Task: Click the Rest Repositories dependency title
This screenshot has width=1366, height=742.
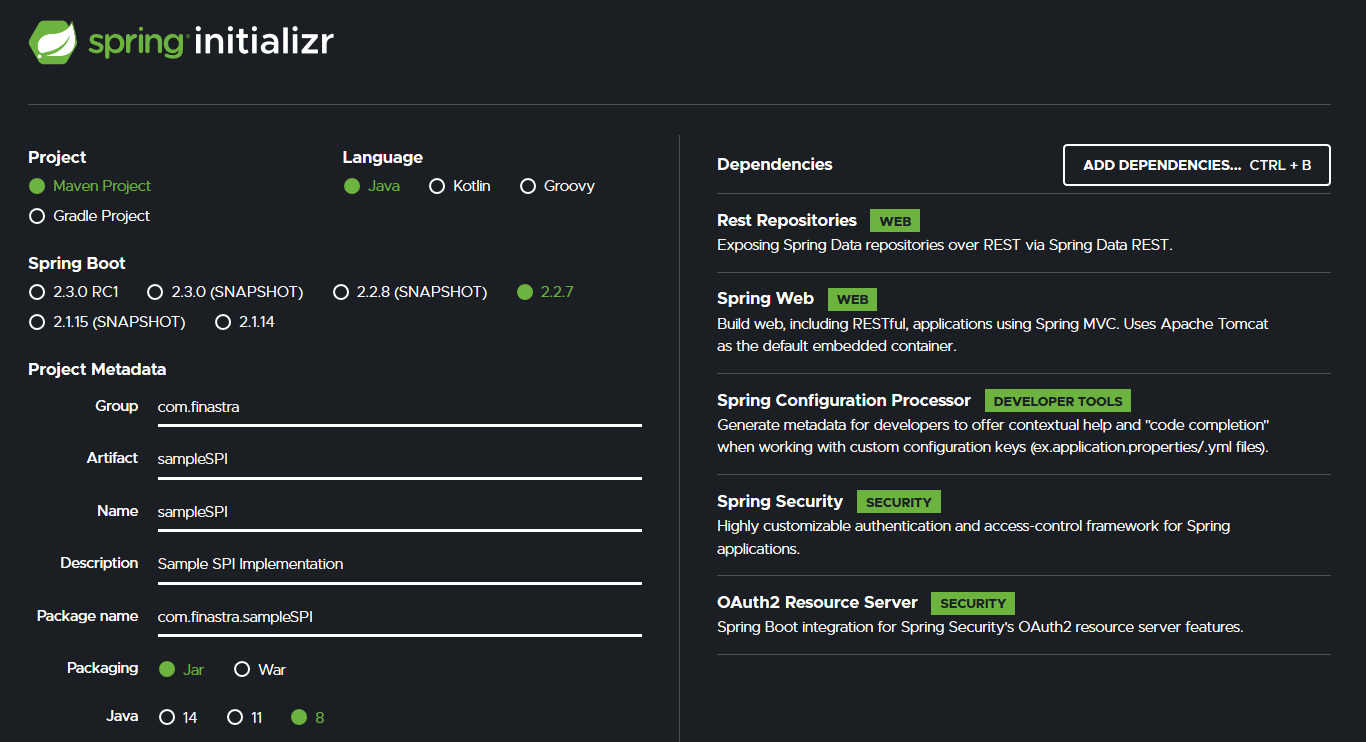Action: pos(787,220)
